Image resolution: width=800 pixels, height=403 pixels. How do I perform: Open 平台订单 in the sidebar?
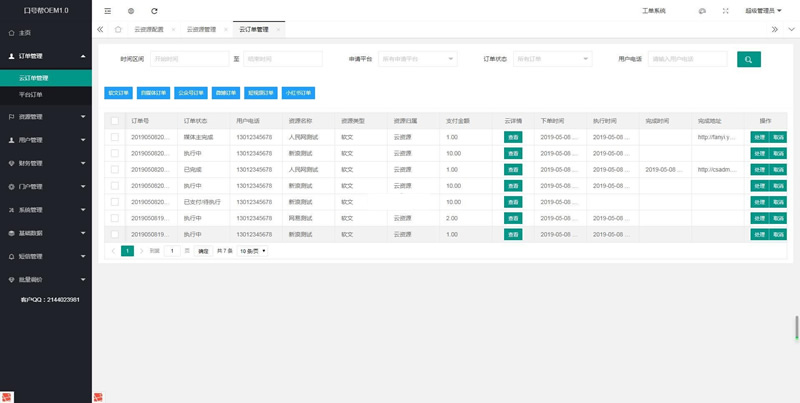tap(46, 95)
